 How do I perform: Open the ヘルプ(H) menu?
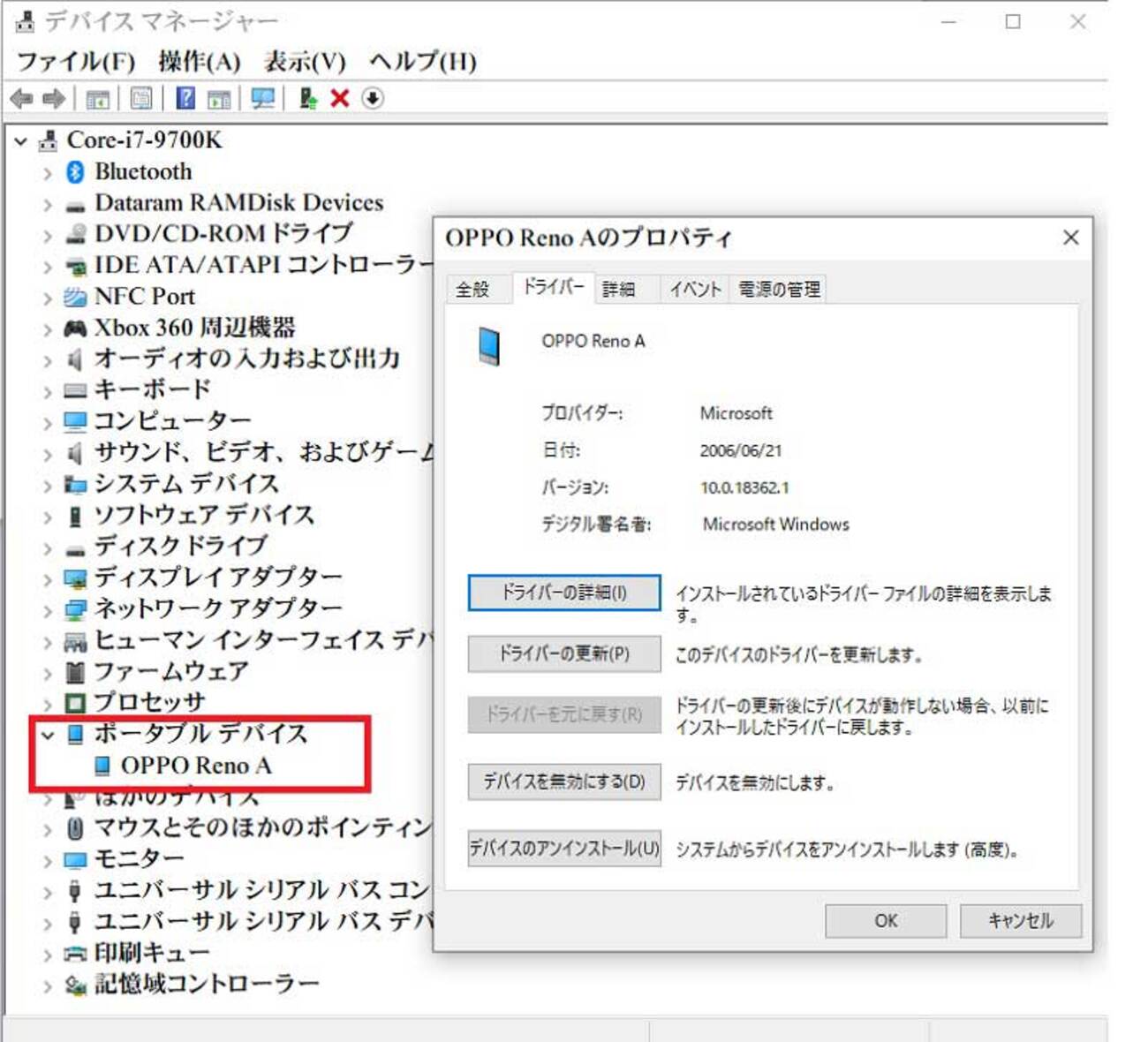coord(423,62)
